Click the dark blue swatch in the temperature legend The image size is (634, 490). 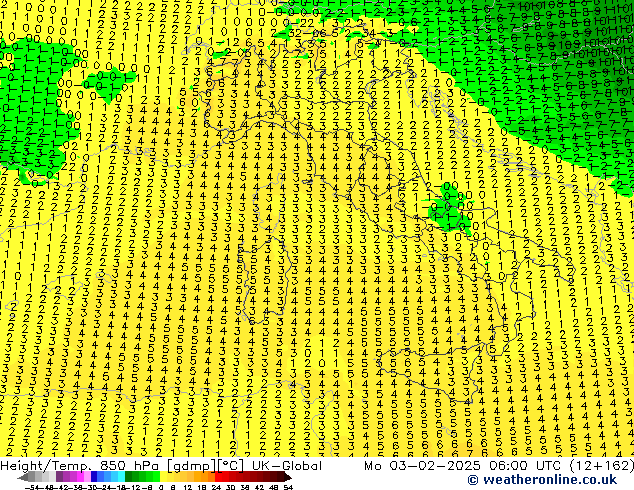[x=94, y=476]
